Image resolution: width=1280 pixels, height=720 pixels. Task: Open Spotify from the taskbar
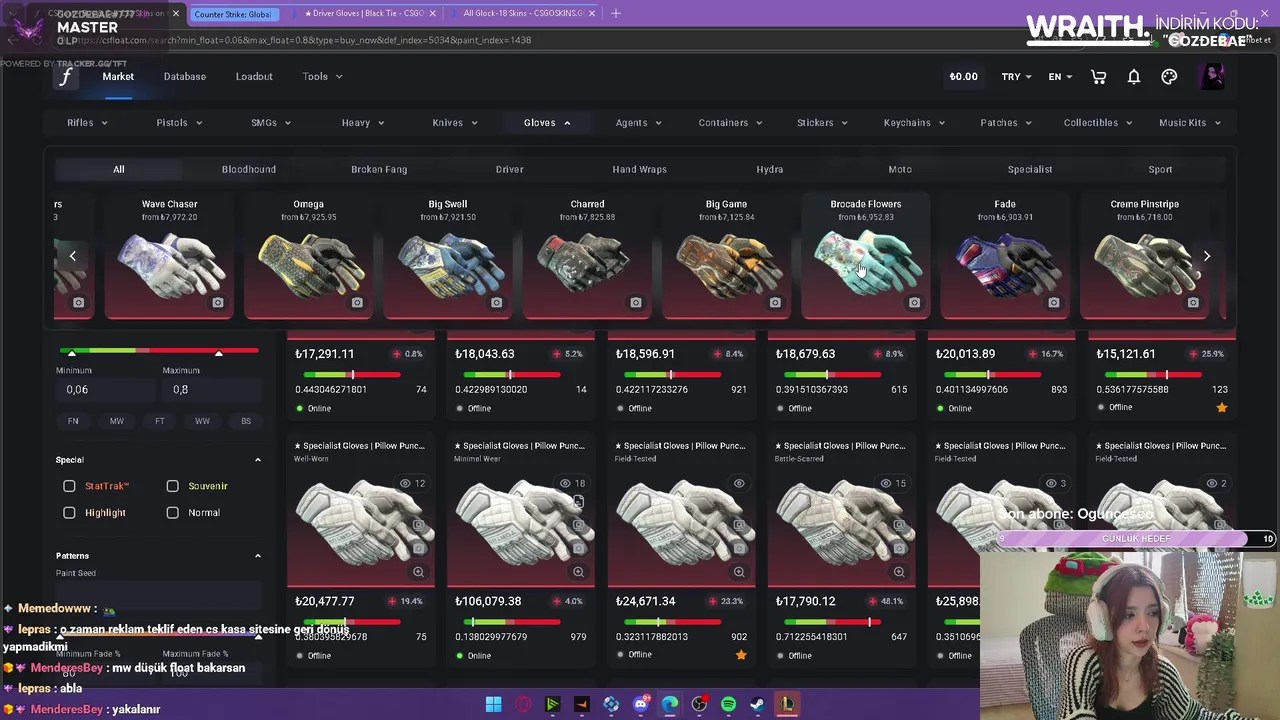[728, 705]
